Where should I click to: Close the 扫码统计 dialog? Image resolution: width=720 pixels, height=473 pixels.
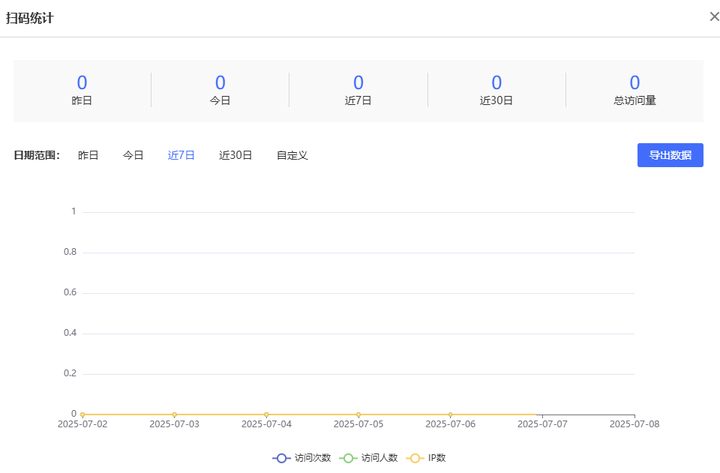pos(714,17)
